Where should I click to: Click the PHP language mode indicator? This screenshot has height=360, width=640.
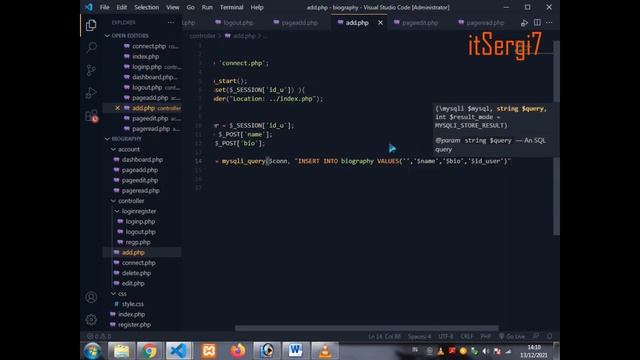(485, 336)
